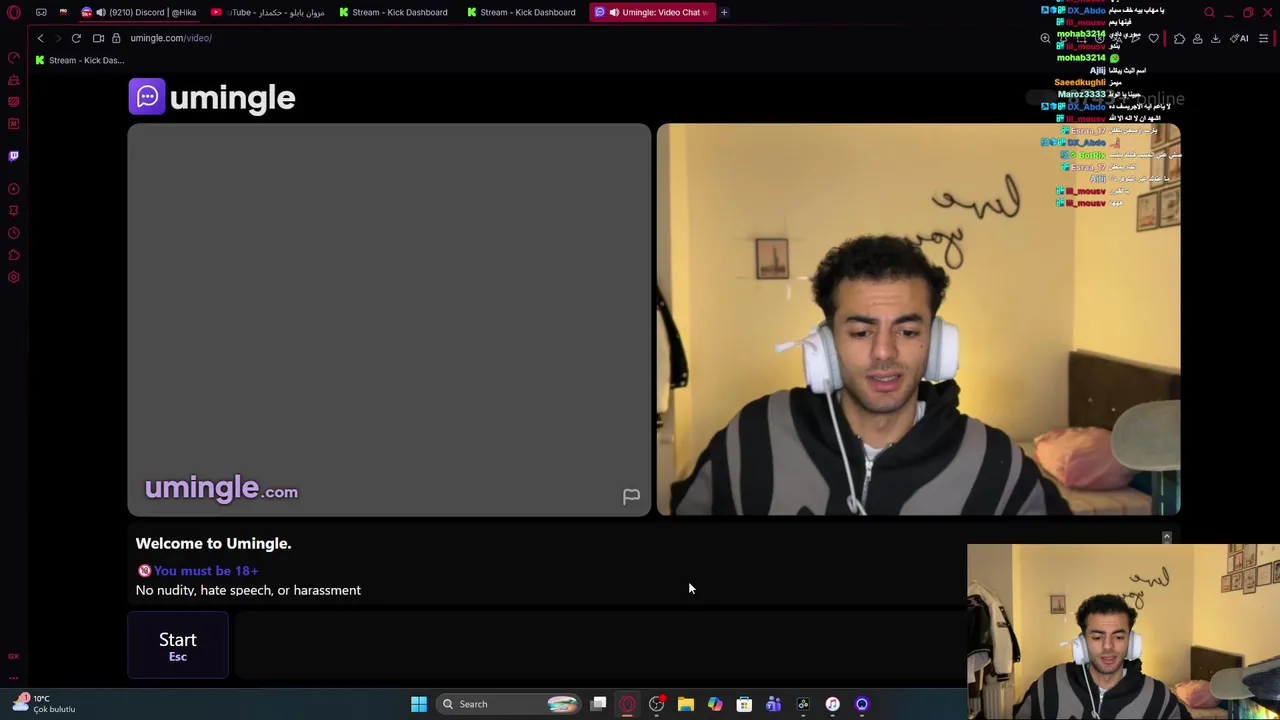
Task: Open the Apple Music taskbar icon
Action: [x=832, y=704]
